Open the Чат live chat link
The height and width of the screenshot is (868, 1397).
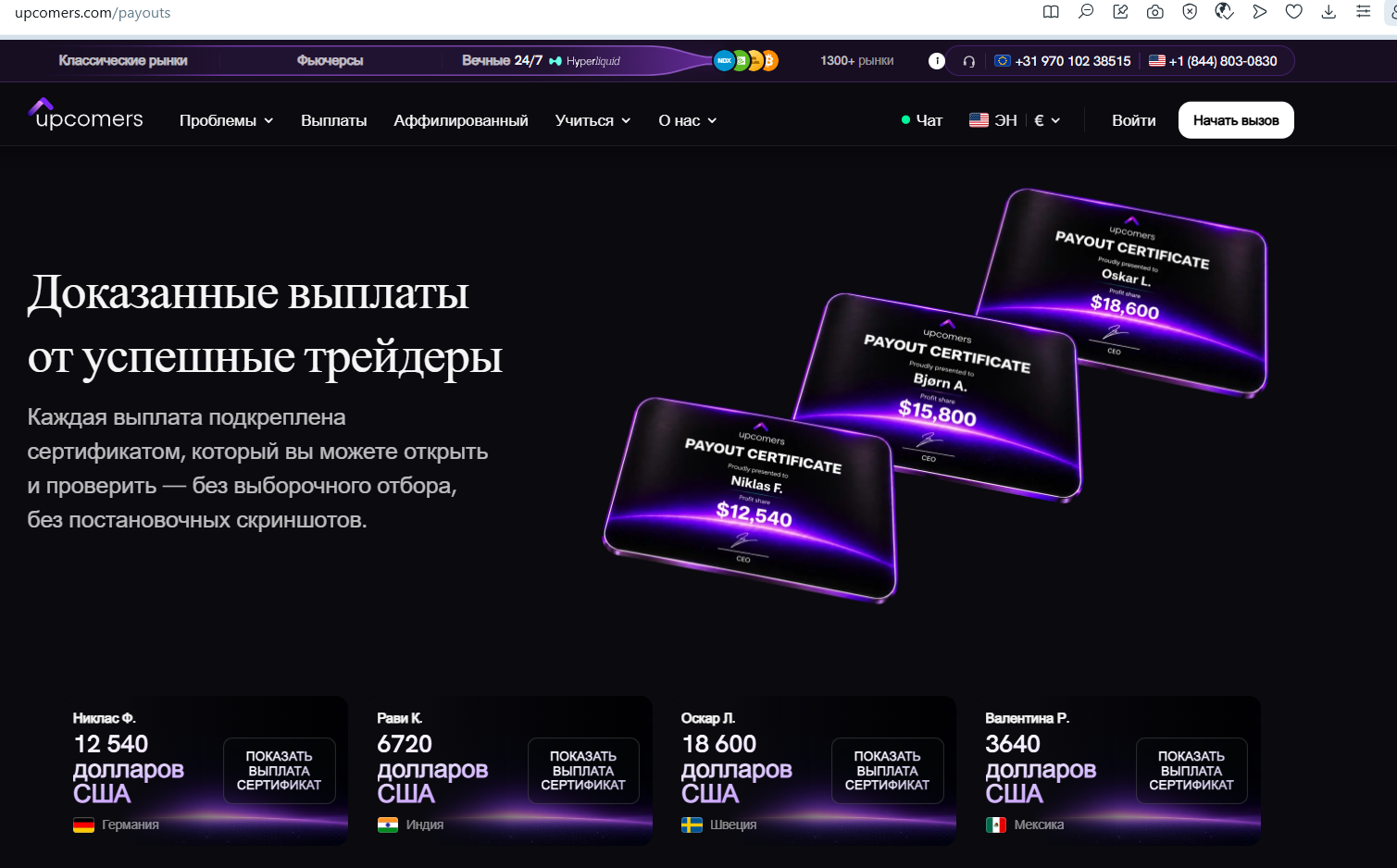(922, 120)
